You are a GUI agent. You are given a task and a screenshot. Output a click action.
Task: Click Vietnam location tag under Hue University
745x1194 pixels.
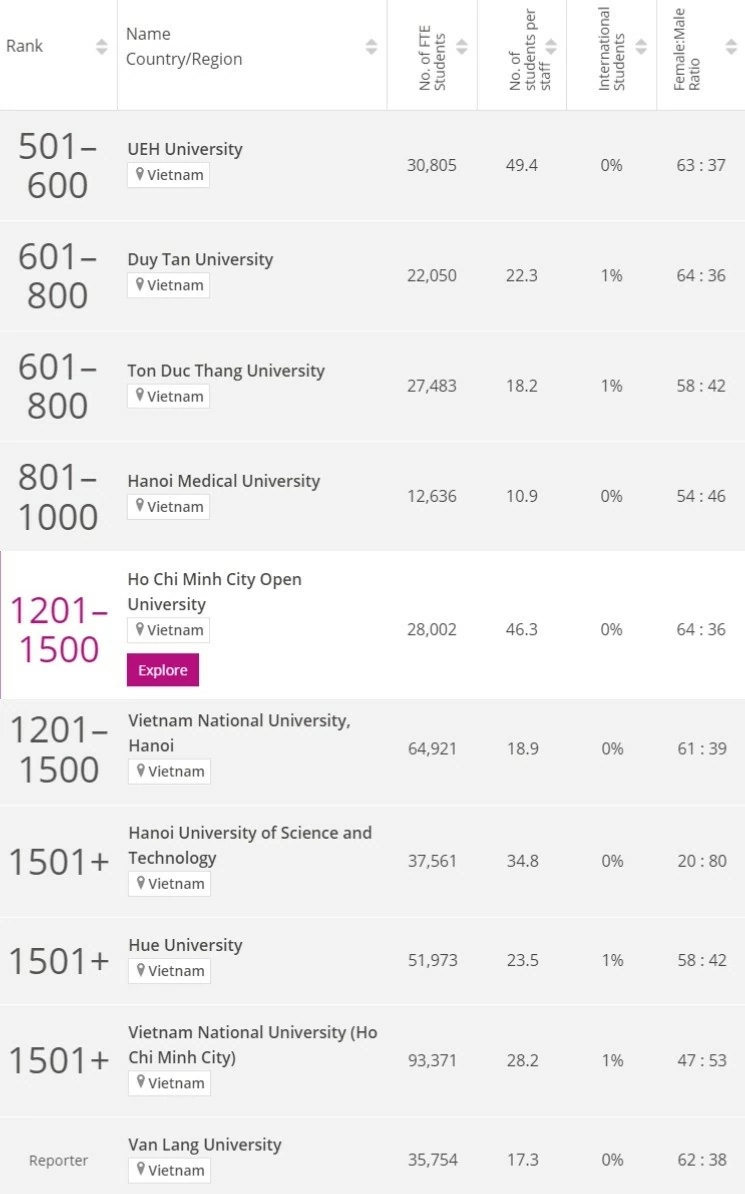169,971
